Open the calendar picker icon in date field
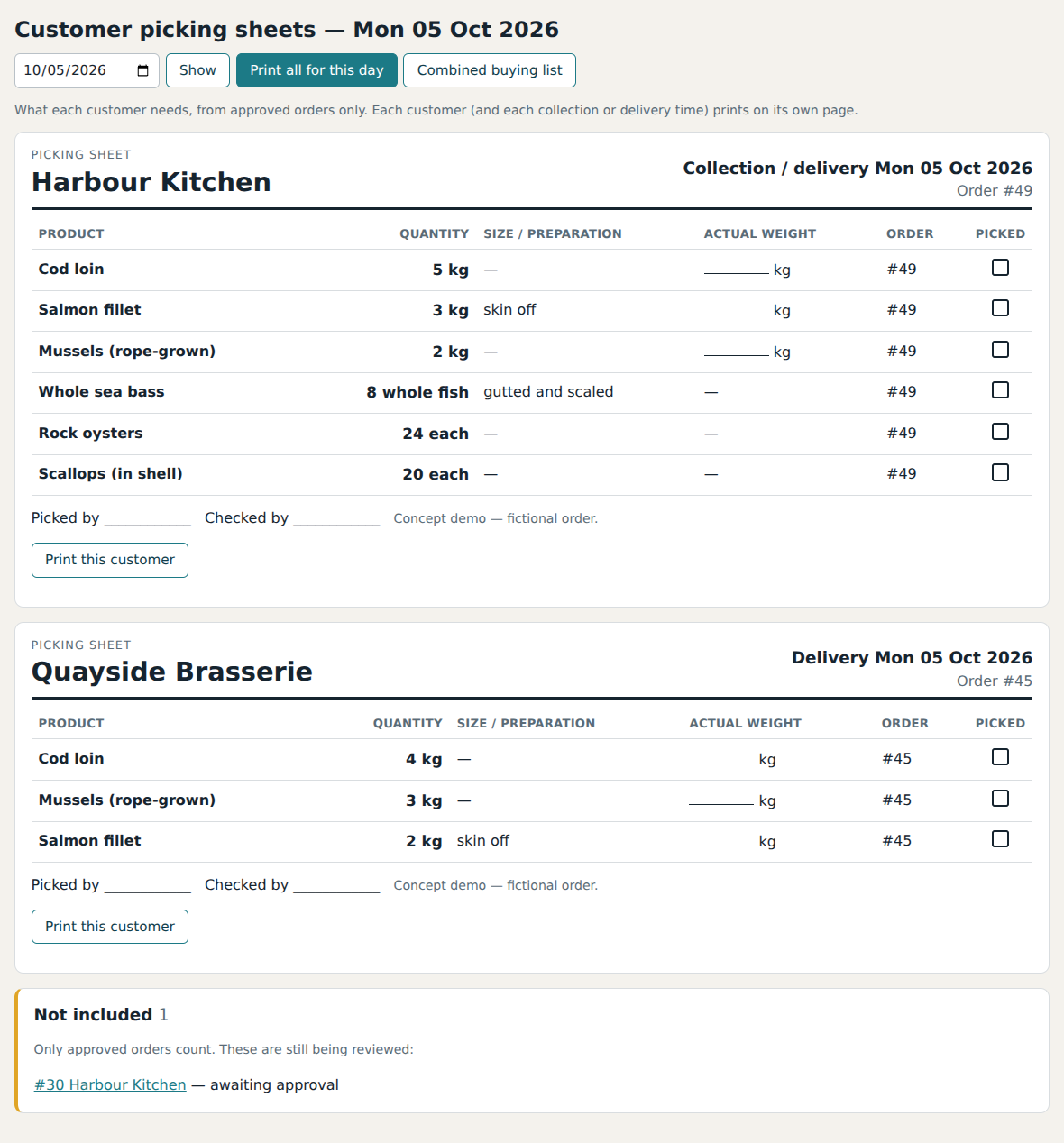Screen dimensions: 1064x1143 [x=142, y=70]
